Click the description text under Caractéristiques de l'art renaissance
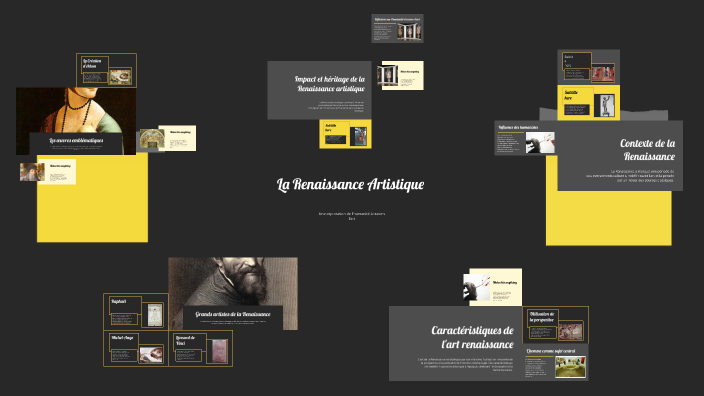704x396 pixels. click(x=465, y=365)
